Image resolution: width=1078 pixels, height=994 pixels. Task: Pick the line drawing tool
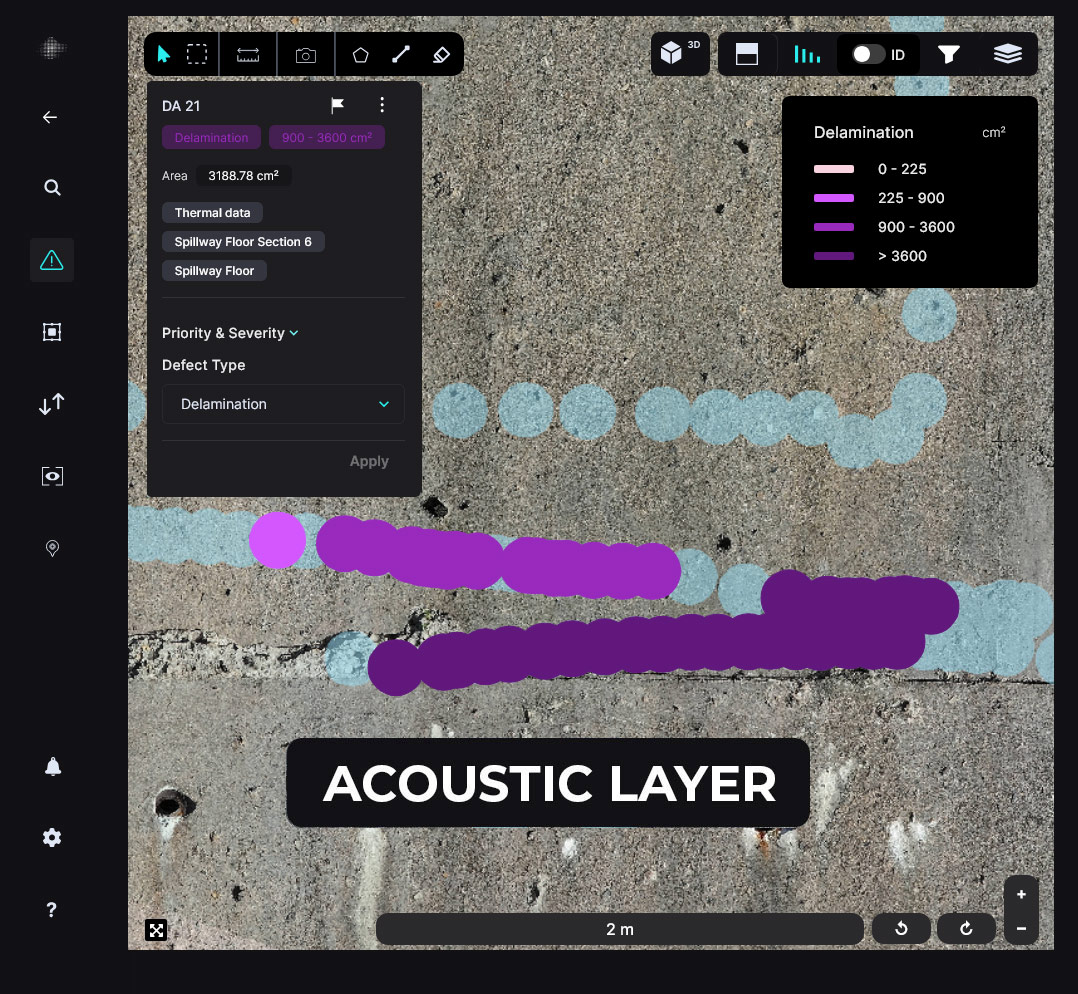coord(401,54)
